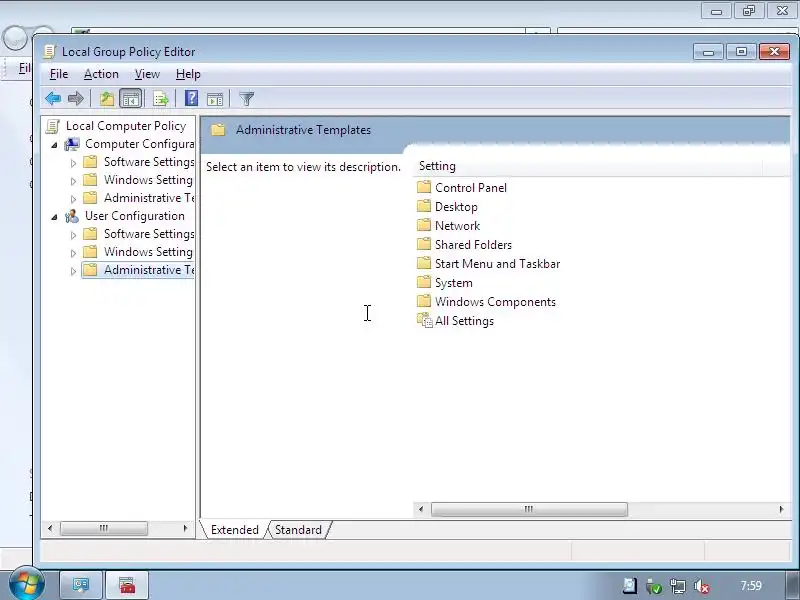Viewport: 800px width, 600px height.
Task: Open Help via the question mark icon
Action: [191, 98]
